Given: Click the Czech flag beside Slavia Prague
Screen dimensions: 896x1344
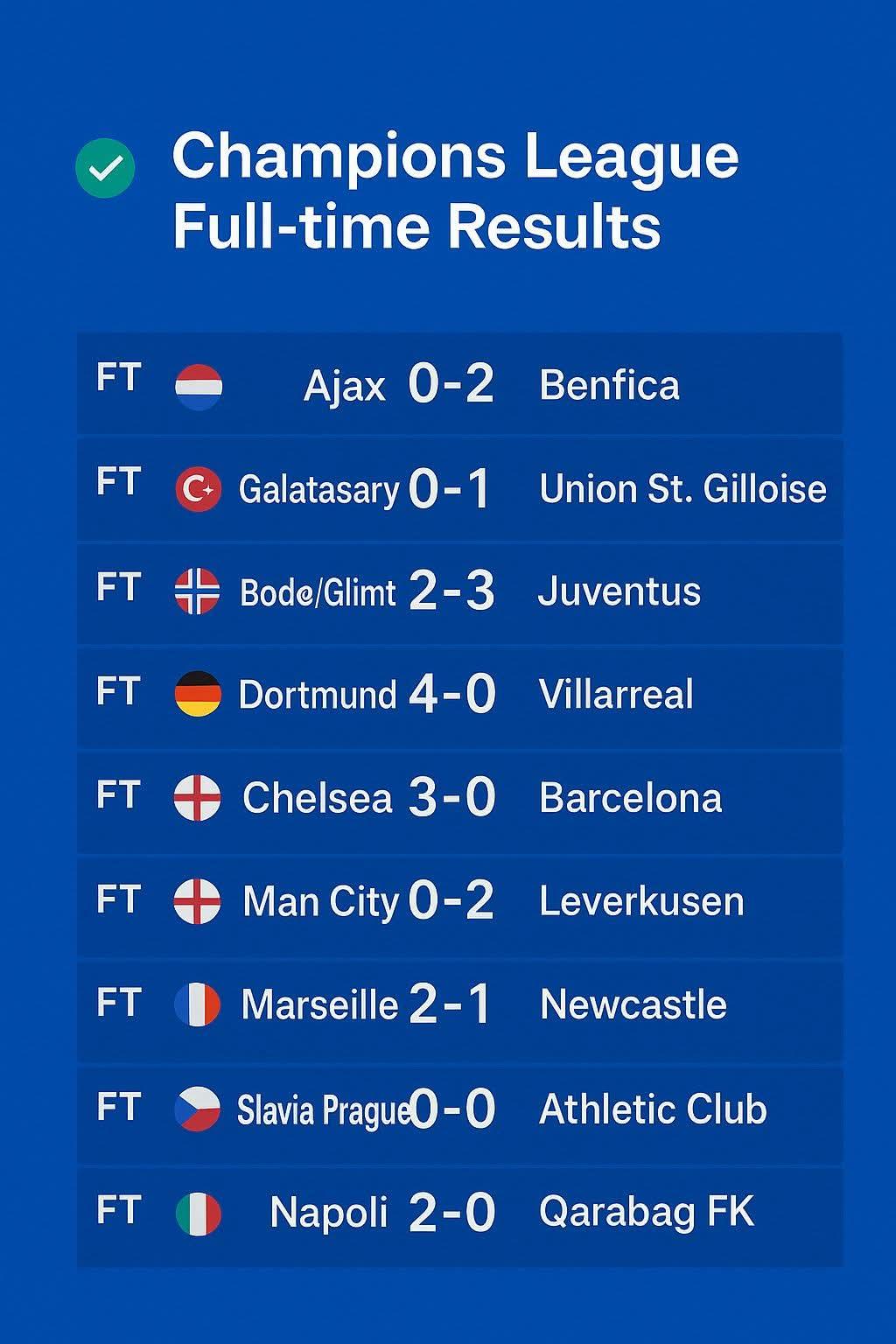Looking at the screenshot, I should click(198, 1109).
